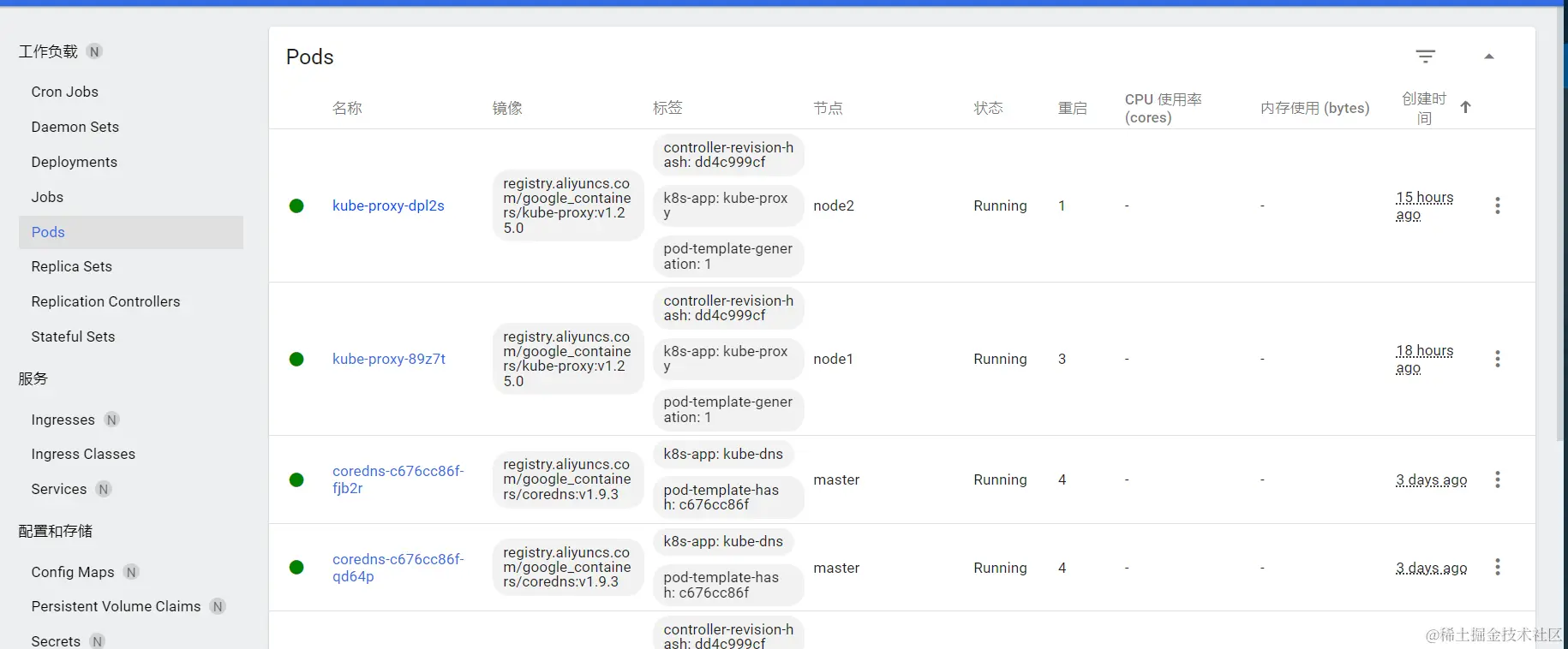Click coredns-c676cc86f-fjb2r k8s-app: kube-dns chip
Image resolution: width=1568 pixels, height=649 pixels.
coord(723,454)
